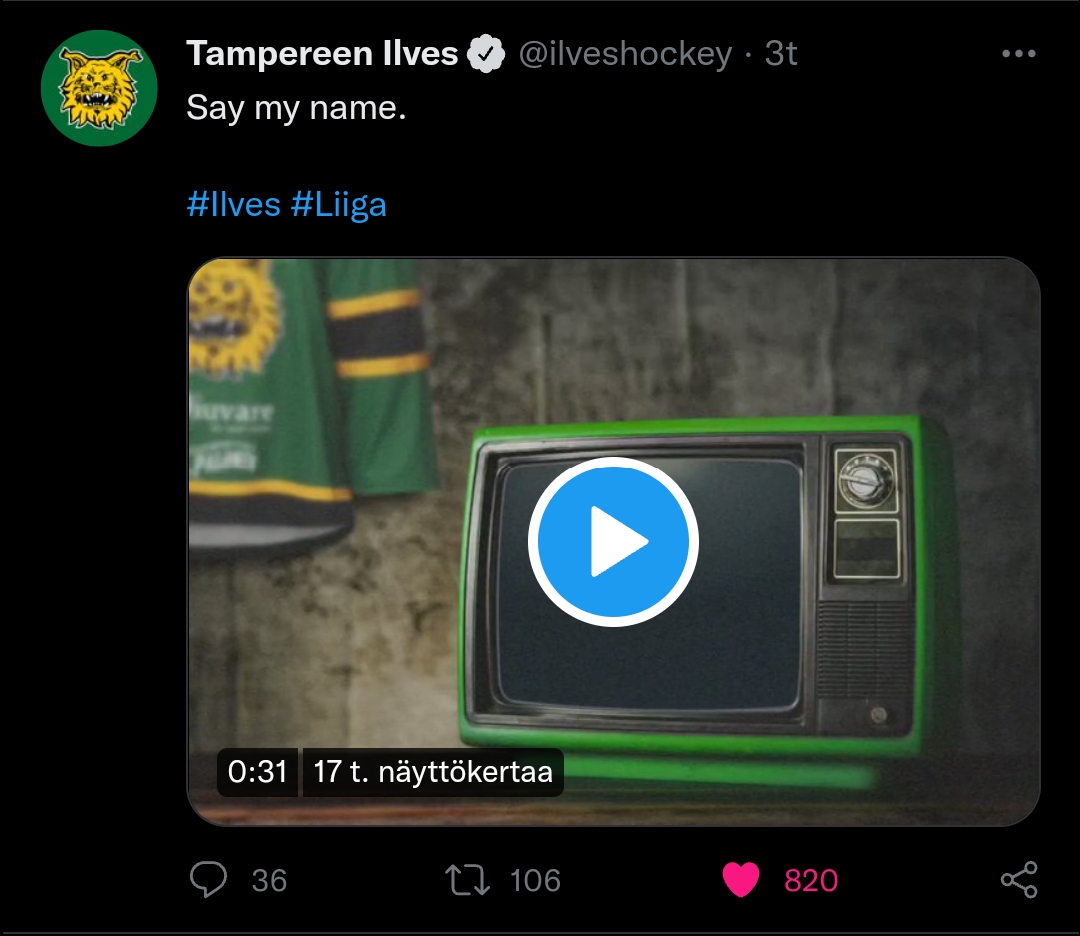
Task: Click the 'Say my name.' tweet text
Action: (x=296, y=107)
